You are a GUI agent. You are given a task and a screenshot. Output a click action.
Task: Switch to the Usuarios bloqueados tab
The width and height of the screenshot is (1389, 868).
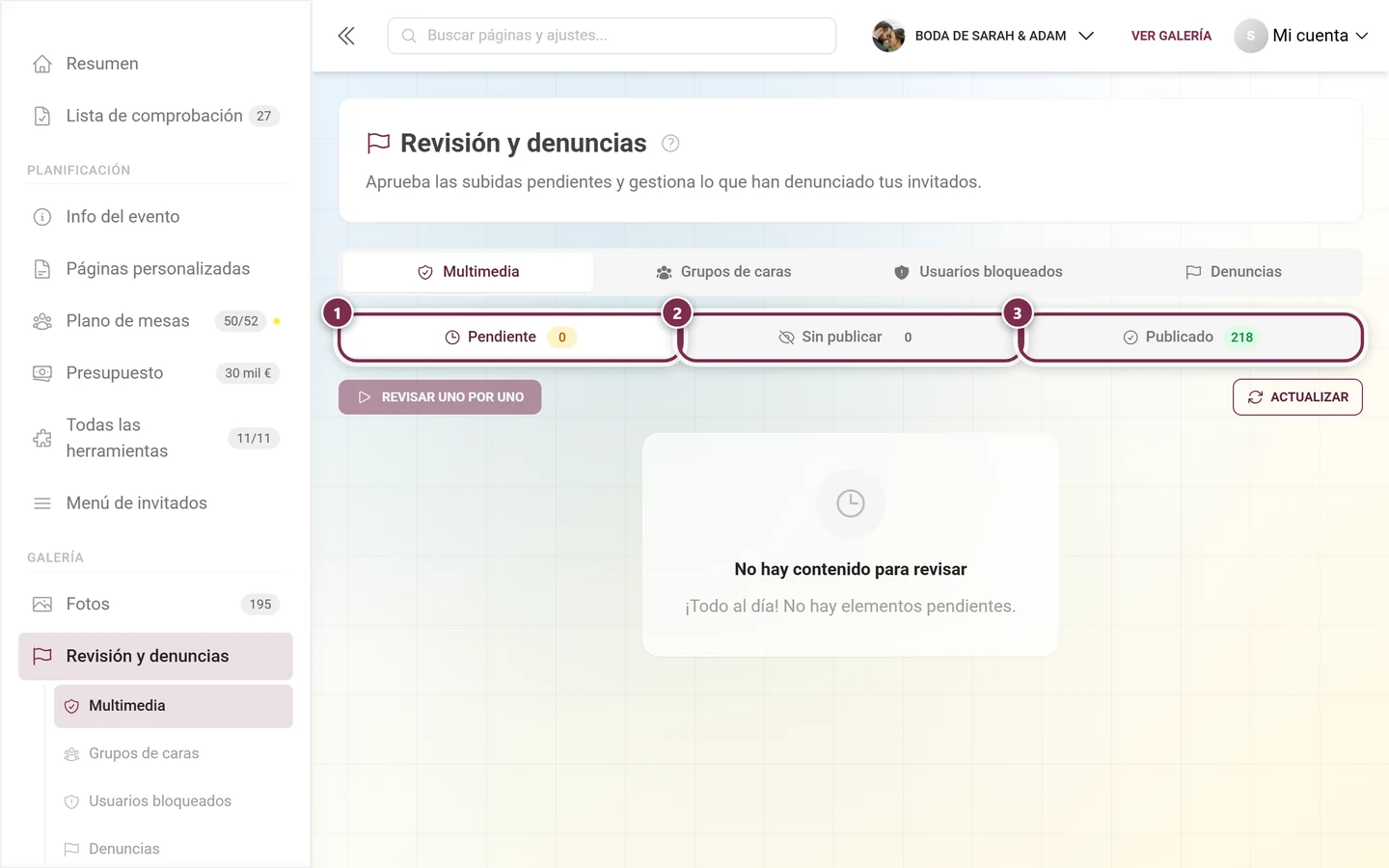click(x=978, y=272)
